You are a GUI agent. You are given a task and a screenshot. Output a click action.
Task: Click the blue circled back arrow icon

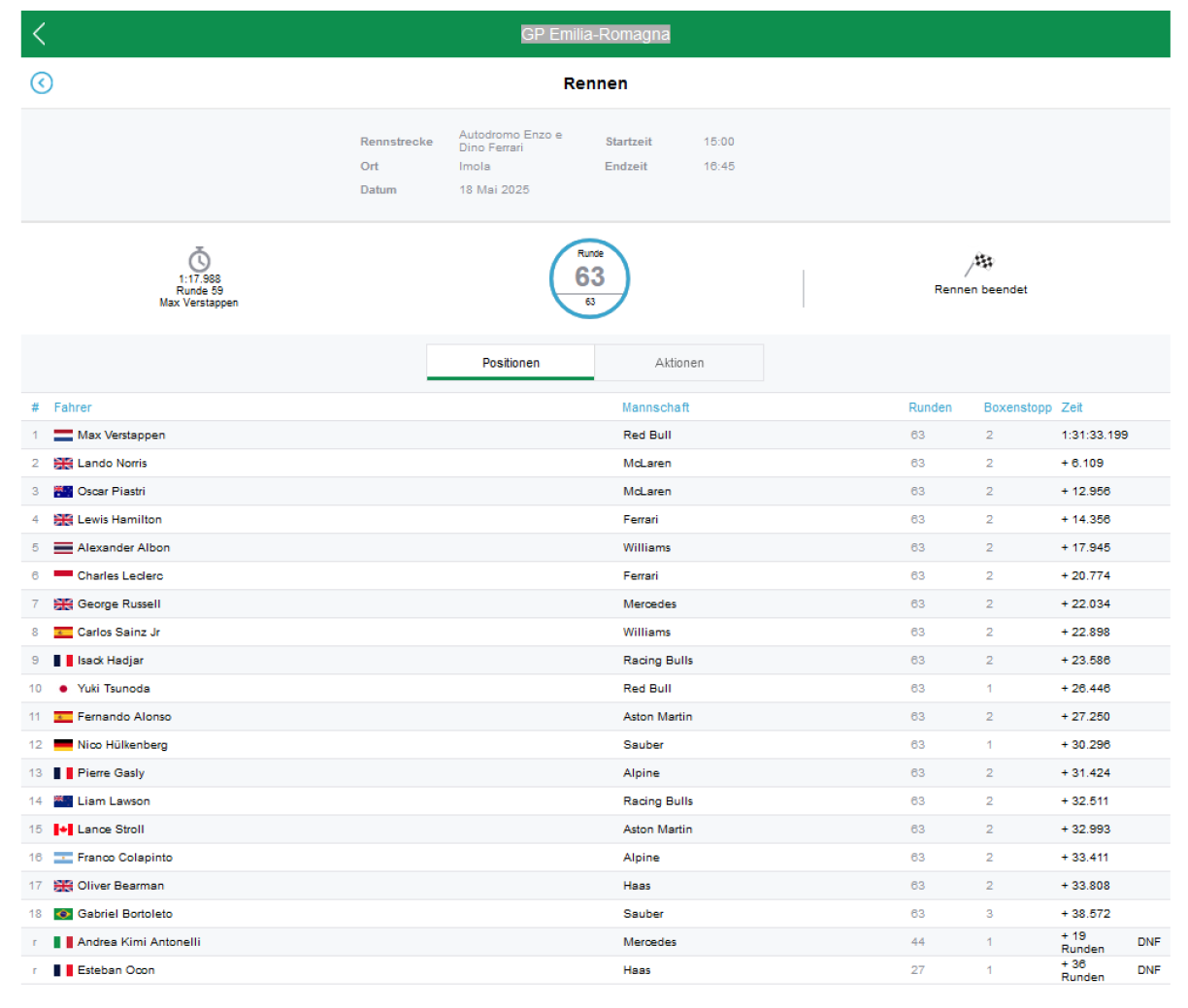(x=42, y=83)
